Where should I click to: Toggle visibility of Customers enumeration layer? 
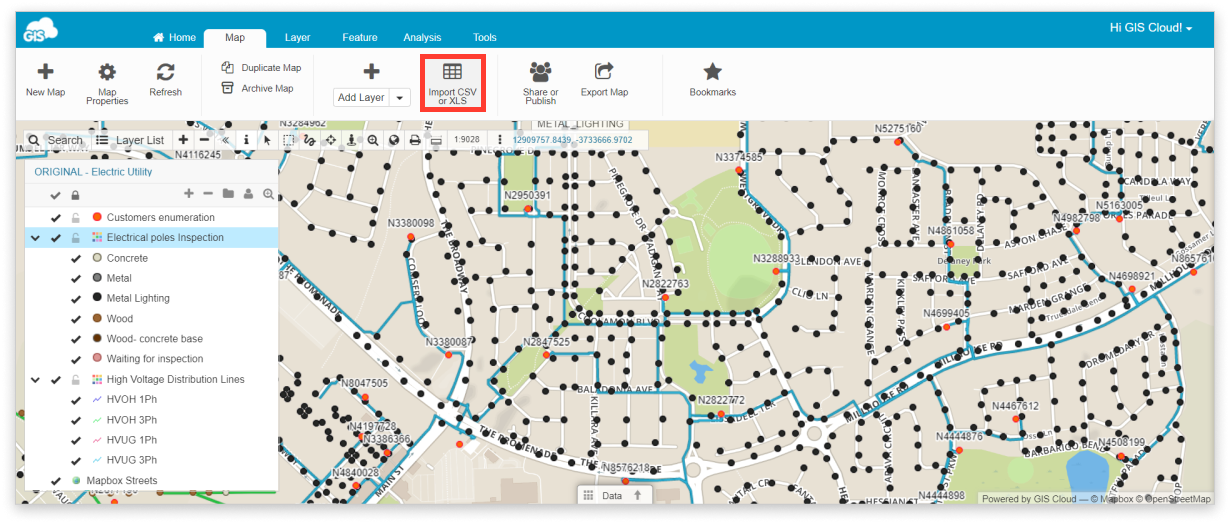click(x=56, y=217)
